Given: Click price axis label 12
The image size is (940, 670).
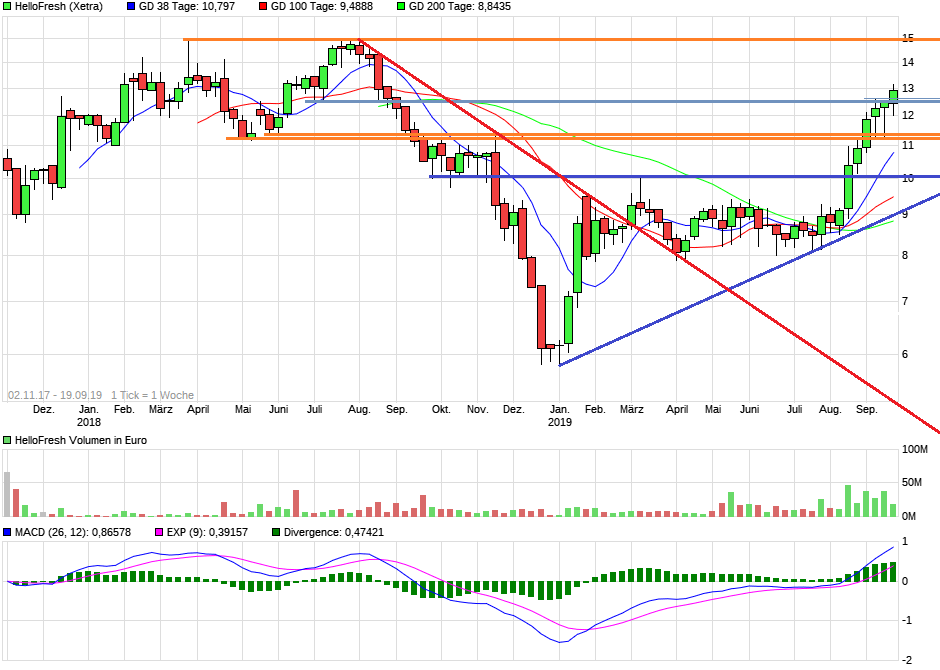Looking at the screenshot, I should click(x=908, y=115).
